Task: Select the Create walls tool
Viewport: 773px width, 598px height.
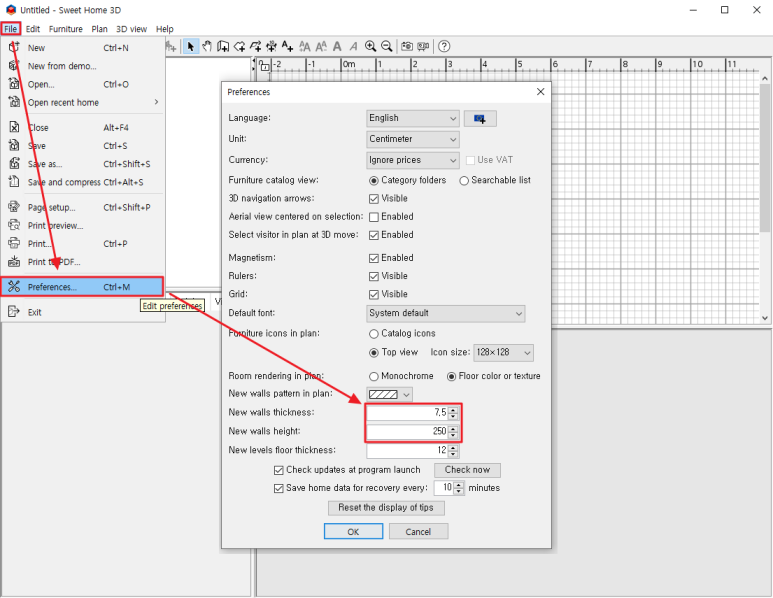Action: [223, 46]
